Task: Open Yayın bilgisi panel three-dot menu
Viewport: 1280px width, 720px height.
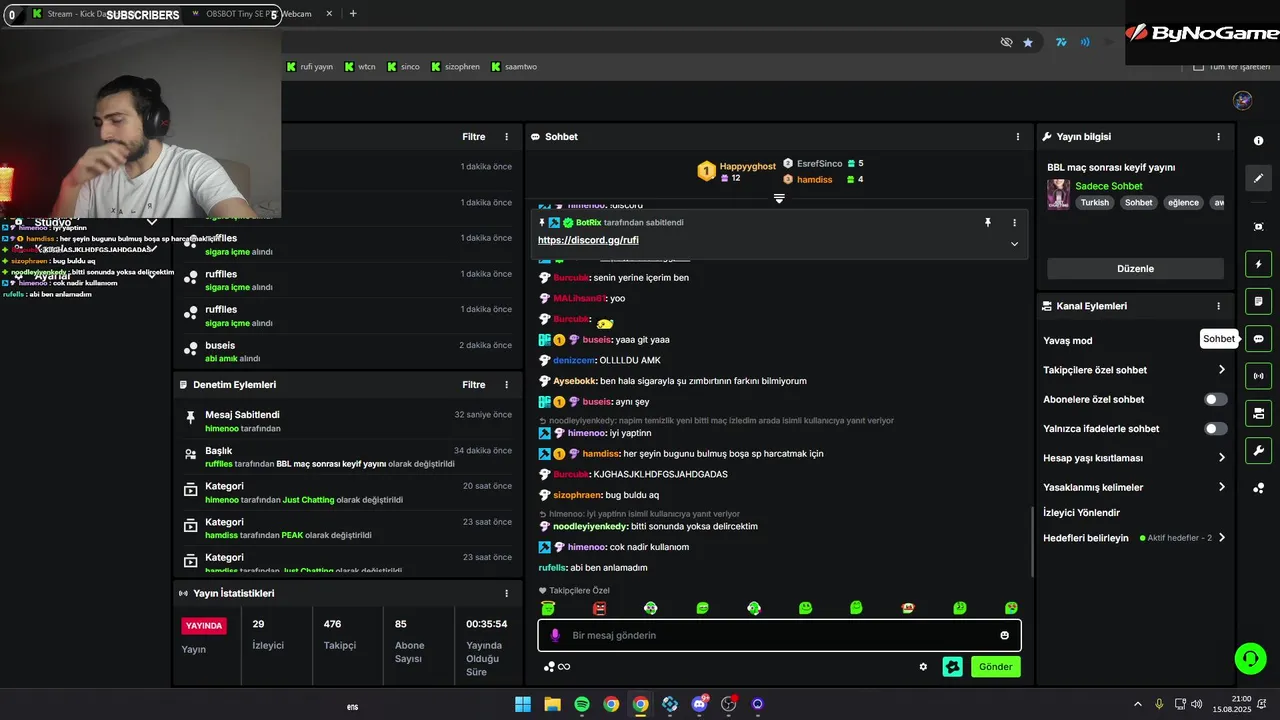Action: tap(1218, 137)
